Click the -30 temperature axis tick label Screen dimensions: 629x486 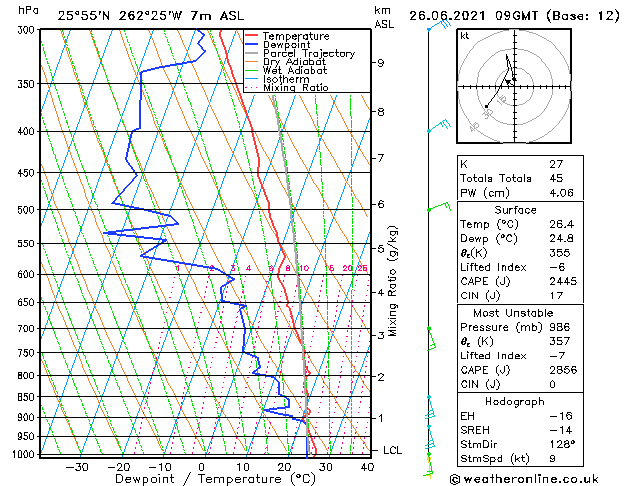77,467
